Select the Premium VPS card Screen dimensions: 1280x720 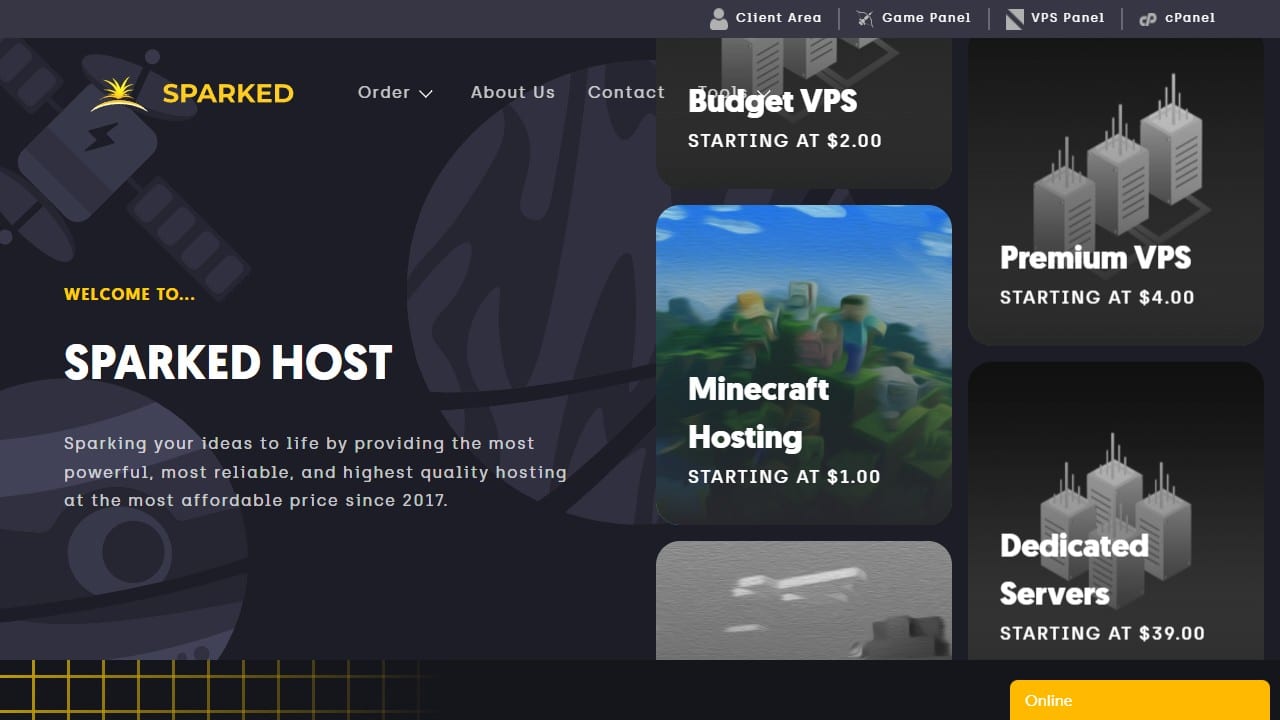[x=1116, y=192]
